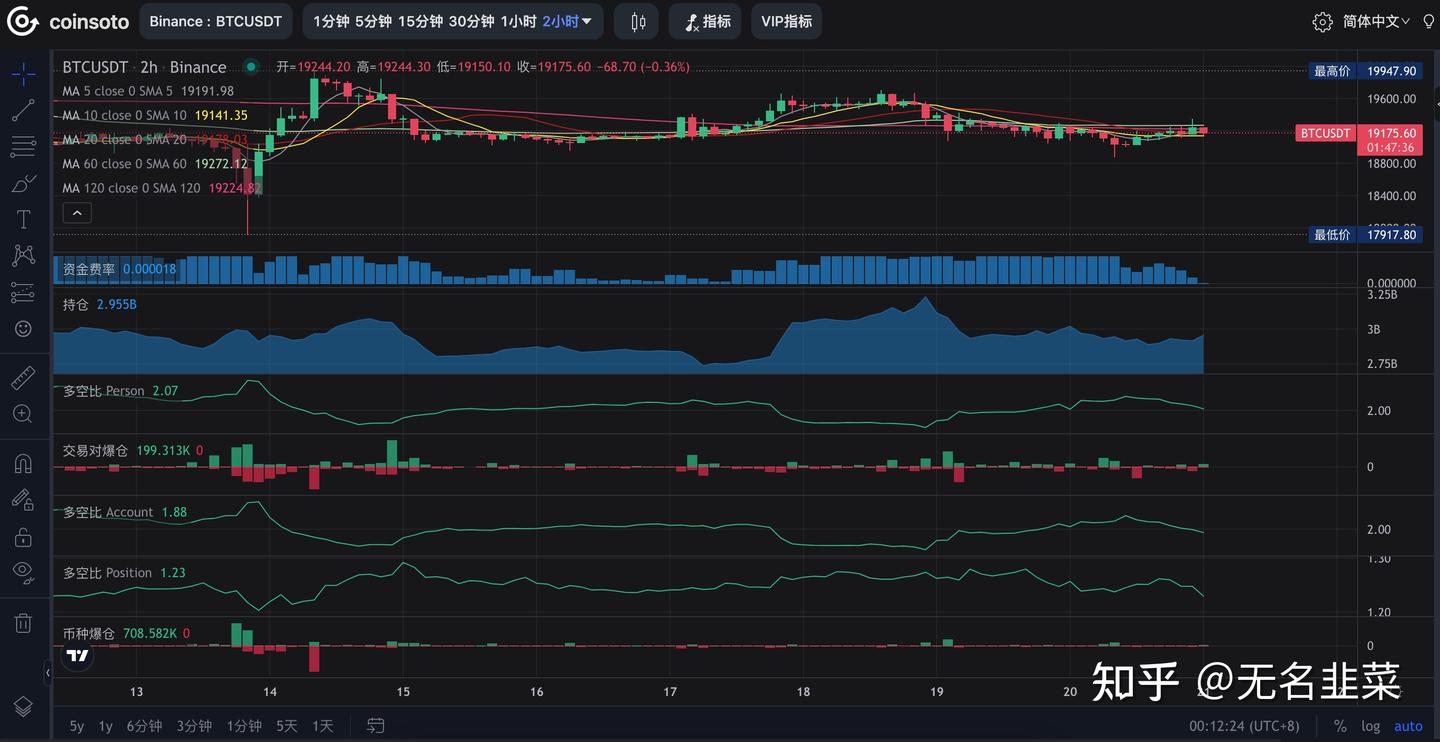Click the 多空比 Account indicator label

point(108,512)
